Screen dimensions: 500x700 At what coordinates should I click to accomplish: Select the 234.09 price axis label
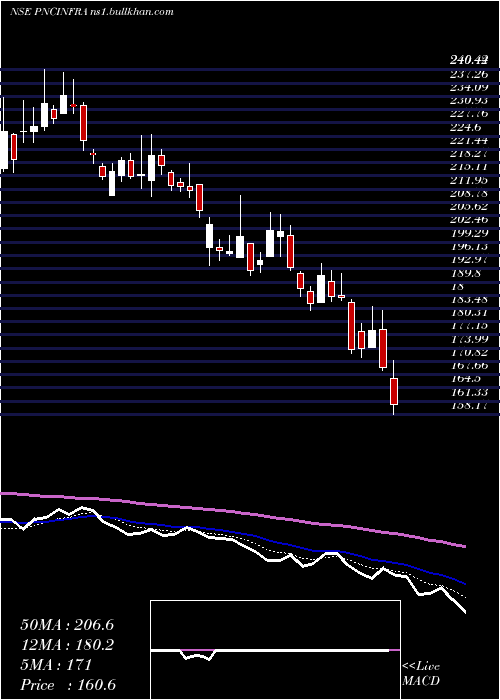coord(468,87)
